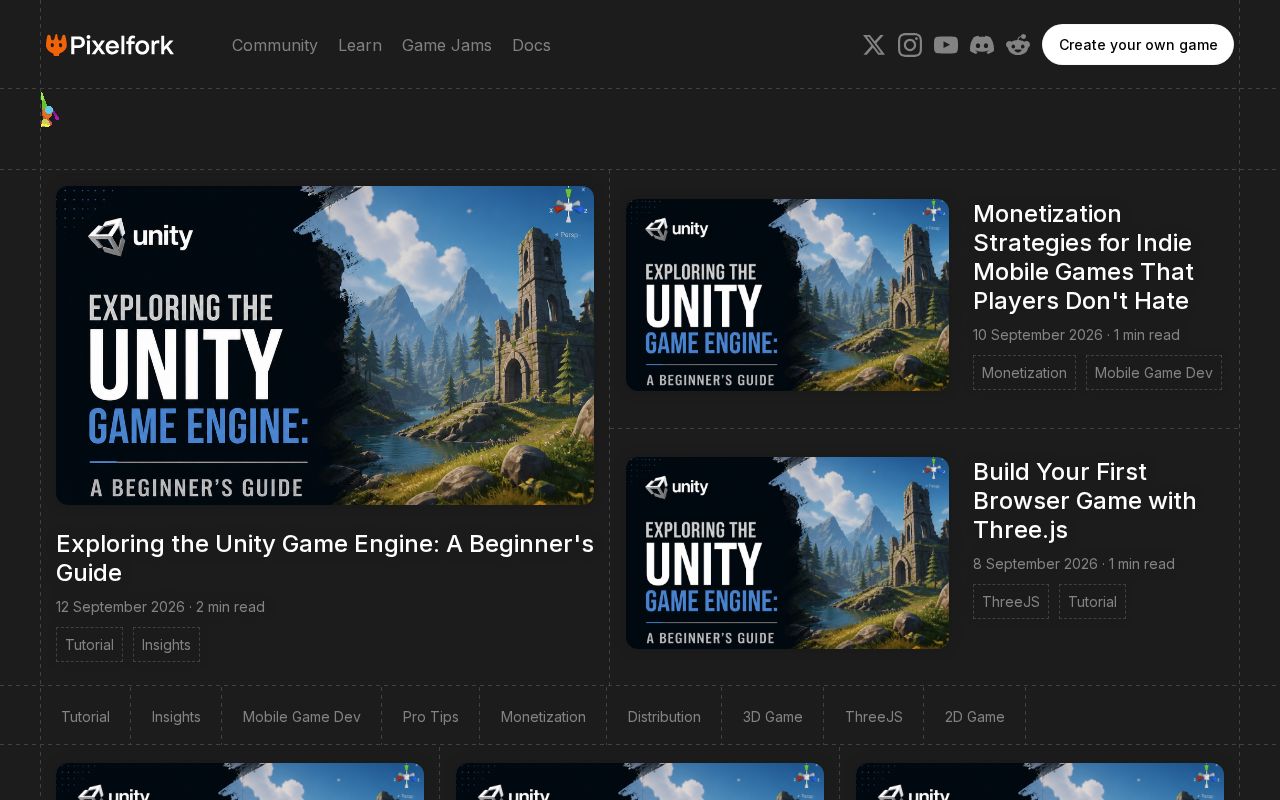The height and width of the screenshot is (800, 1280).
Task: Open the Reddit social link
Action: coord(1018,45)
